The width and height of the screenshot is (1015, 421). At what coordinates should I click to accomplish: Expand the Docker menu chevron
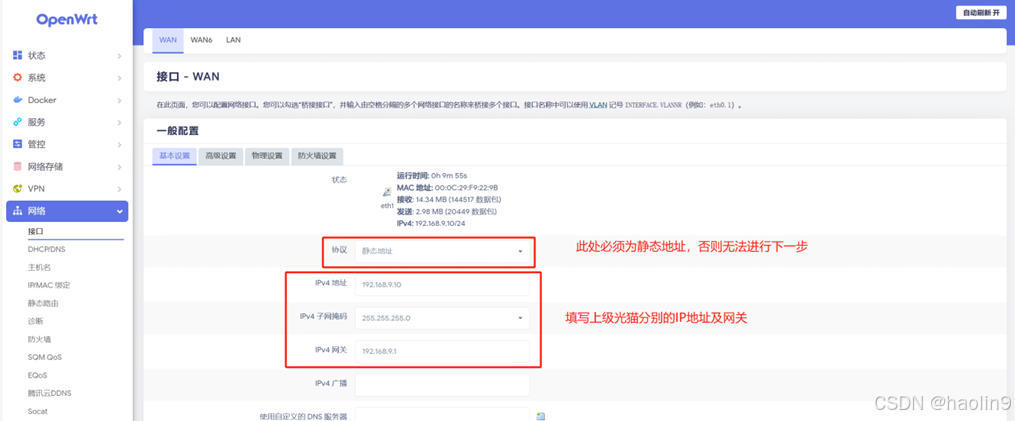119,100
